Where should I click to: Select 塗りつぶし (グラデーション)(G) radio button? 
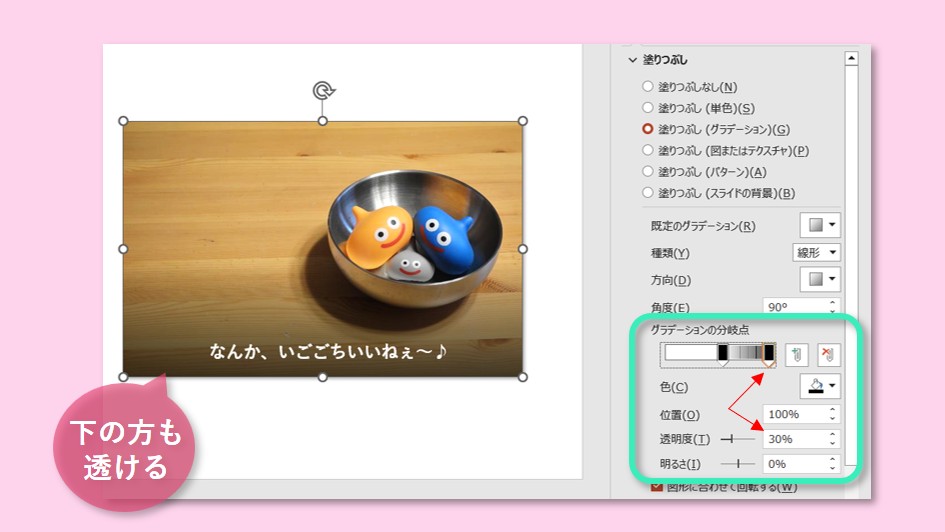pyautogui.click(x=647, y=129)
